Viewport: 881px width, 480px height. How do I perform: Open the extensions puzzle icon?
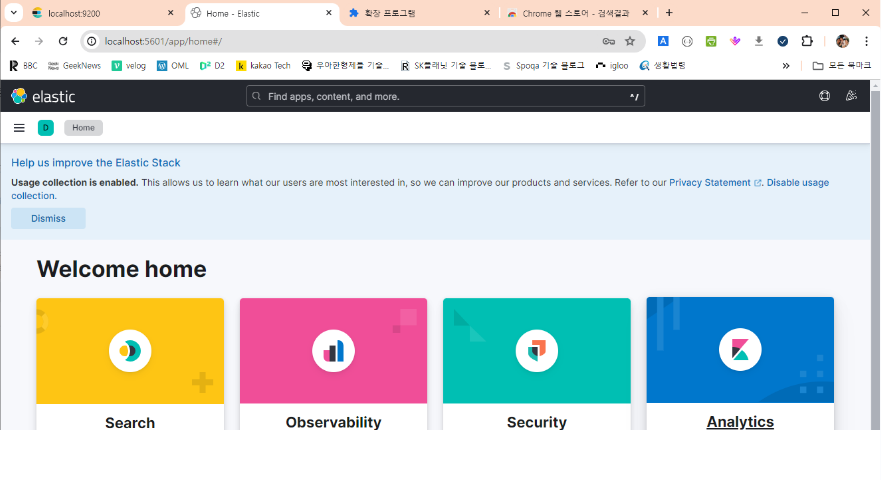click(807, 41)
